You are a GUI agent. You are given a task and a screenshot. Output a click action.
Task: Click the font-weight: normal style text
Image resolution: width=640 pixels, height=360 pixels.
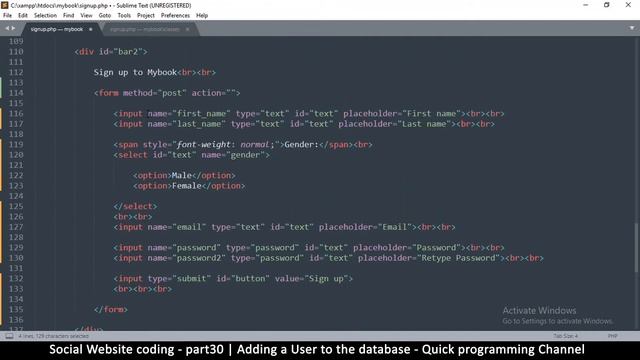223,144
